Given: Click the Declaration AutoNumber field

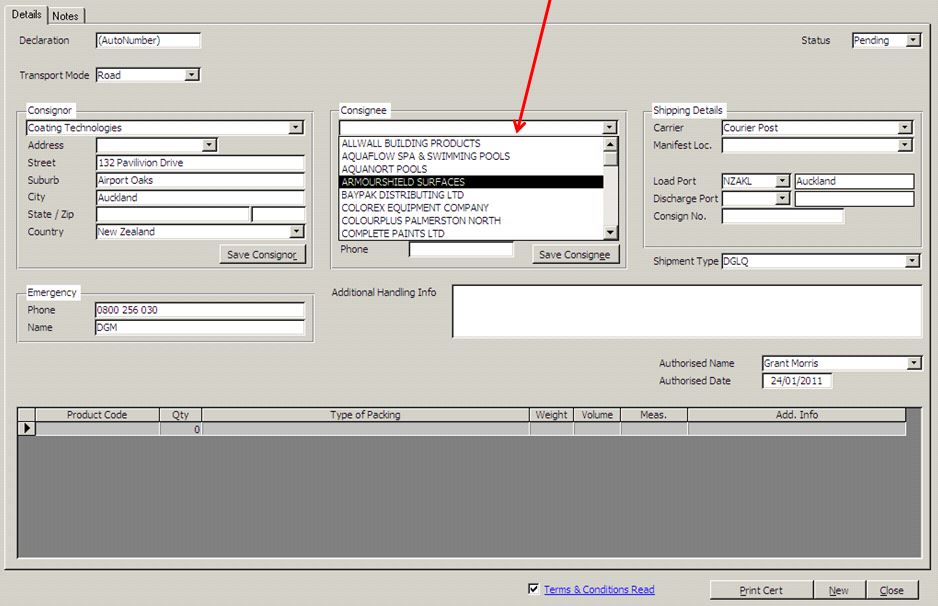Looking at the screenshot, I should 148,40.
